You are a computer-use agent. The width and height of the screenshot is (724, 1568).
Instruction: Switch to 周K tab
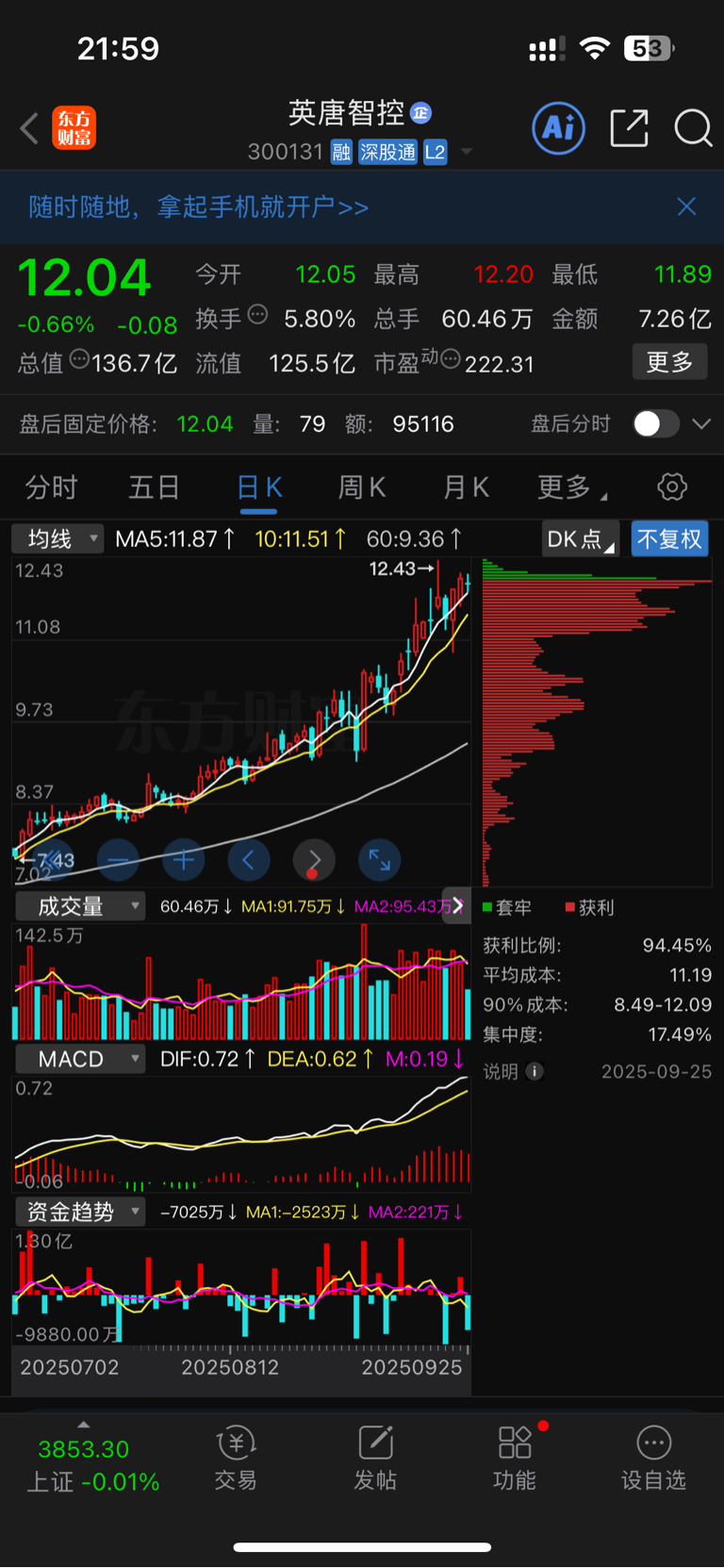pyautogui.click(x=362, y=487)
